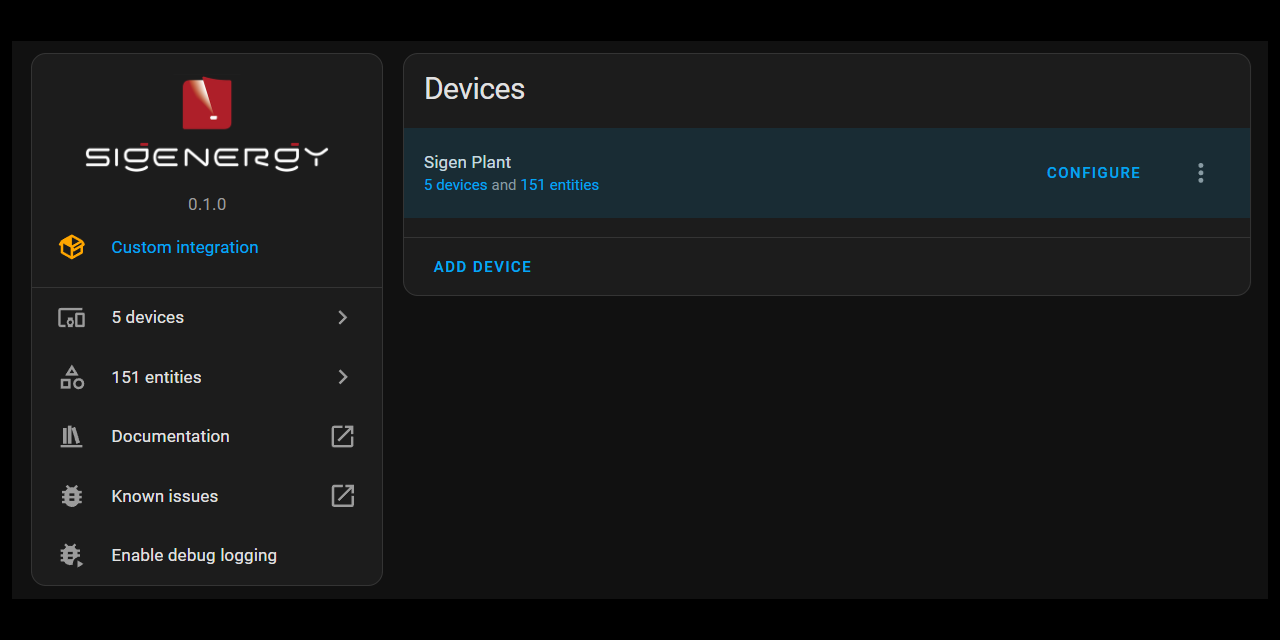Open the three-dot menu for Sigen Plant
This screenshot has width=1280, height=640.
(1201, 173)
